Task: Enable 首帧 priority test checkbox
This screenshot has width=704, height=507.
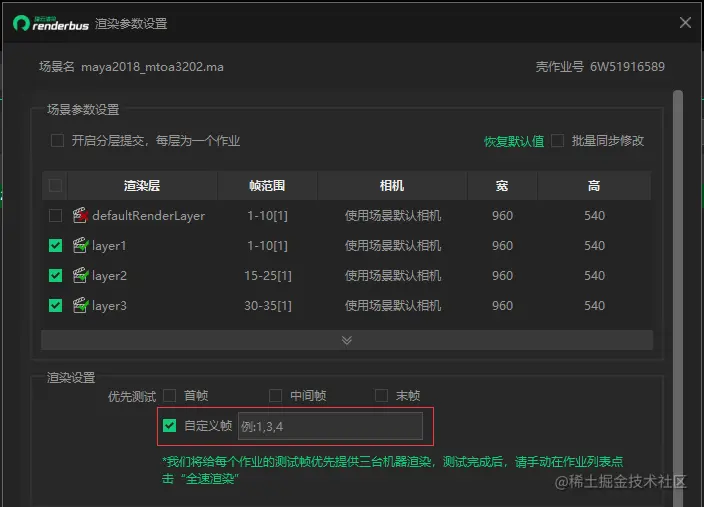Action: pyautogui.click(x=169, y=396)
